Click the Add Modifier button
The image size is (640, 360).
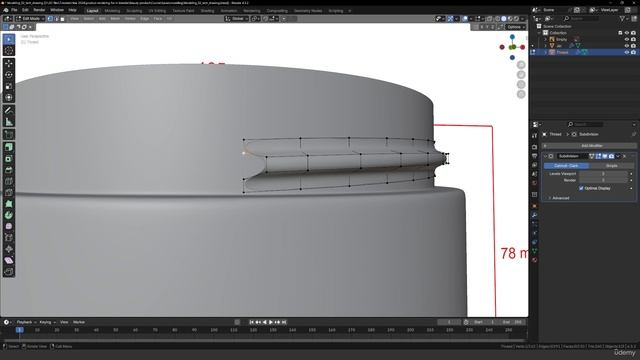point(589,146)
